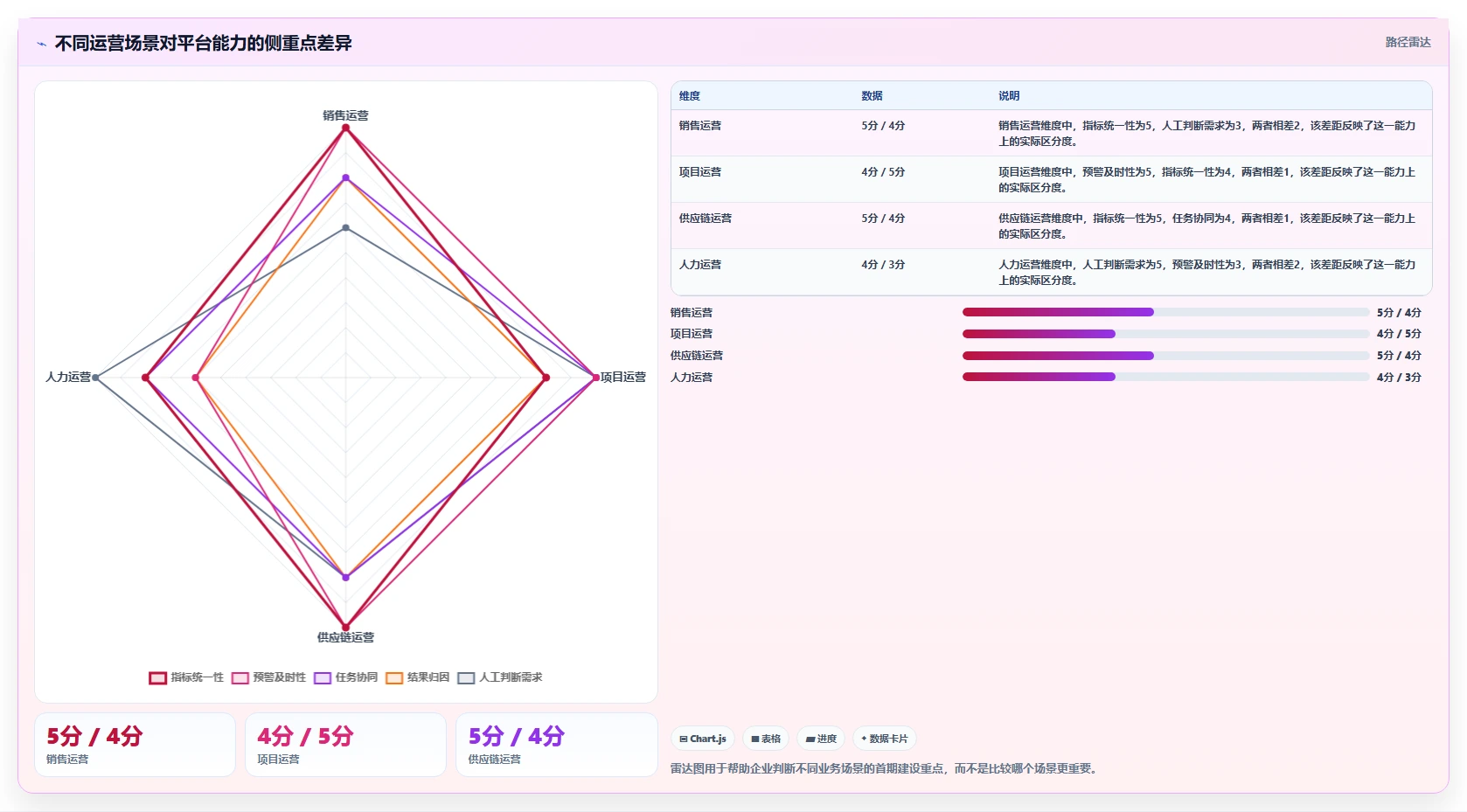
Task: Click the page title 不同运营场景对平台能力的侧重点差异
Action: (204, 43)
